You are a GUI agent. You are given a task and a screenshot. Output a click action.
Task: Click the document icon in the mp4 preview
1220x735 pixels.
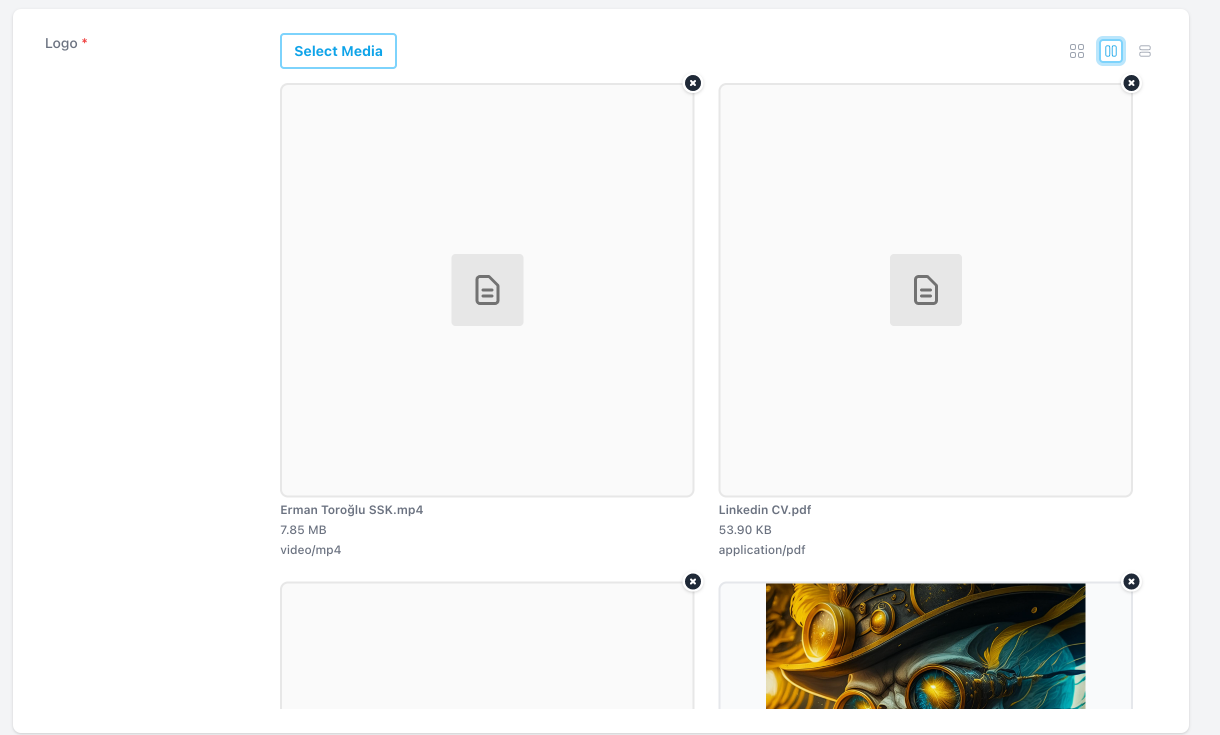coord(487,290)
